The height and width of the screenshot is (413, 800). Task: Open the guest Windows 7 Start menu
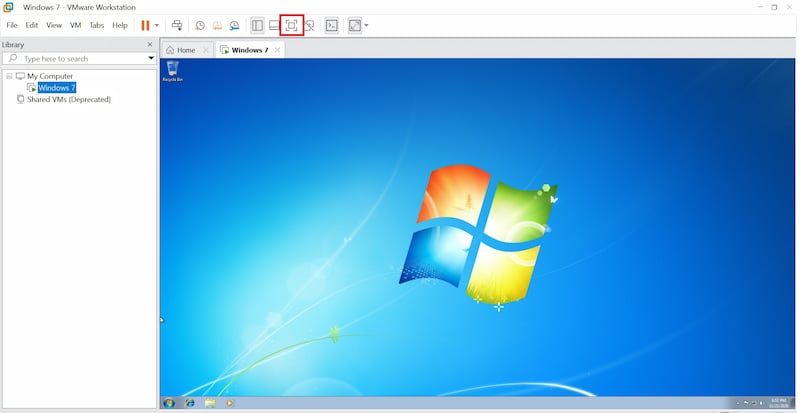point(169,403)
